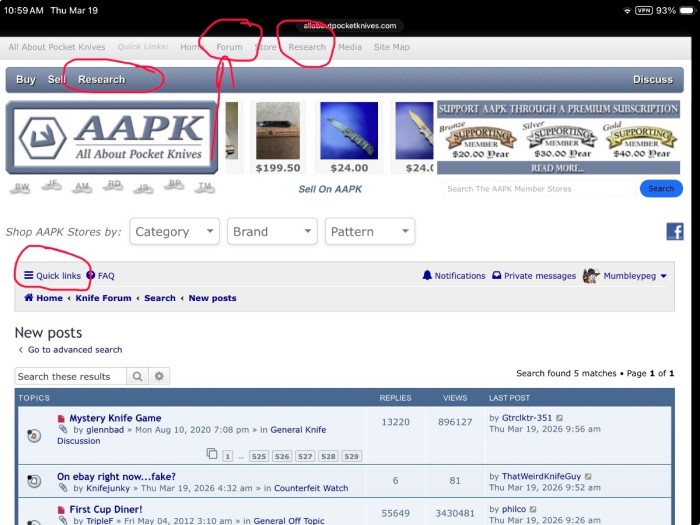Open the Sell On AAPK link
The image size is (700, 525).
(x=330, y=189)
